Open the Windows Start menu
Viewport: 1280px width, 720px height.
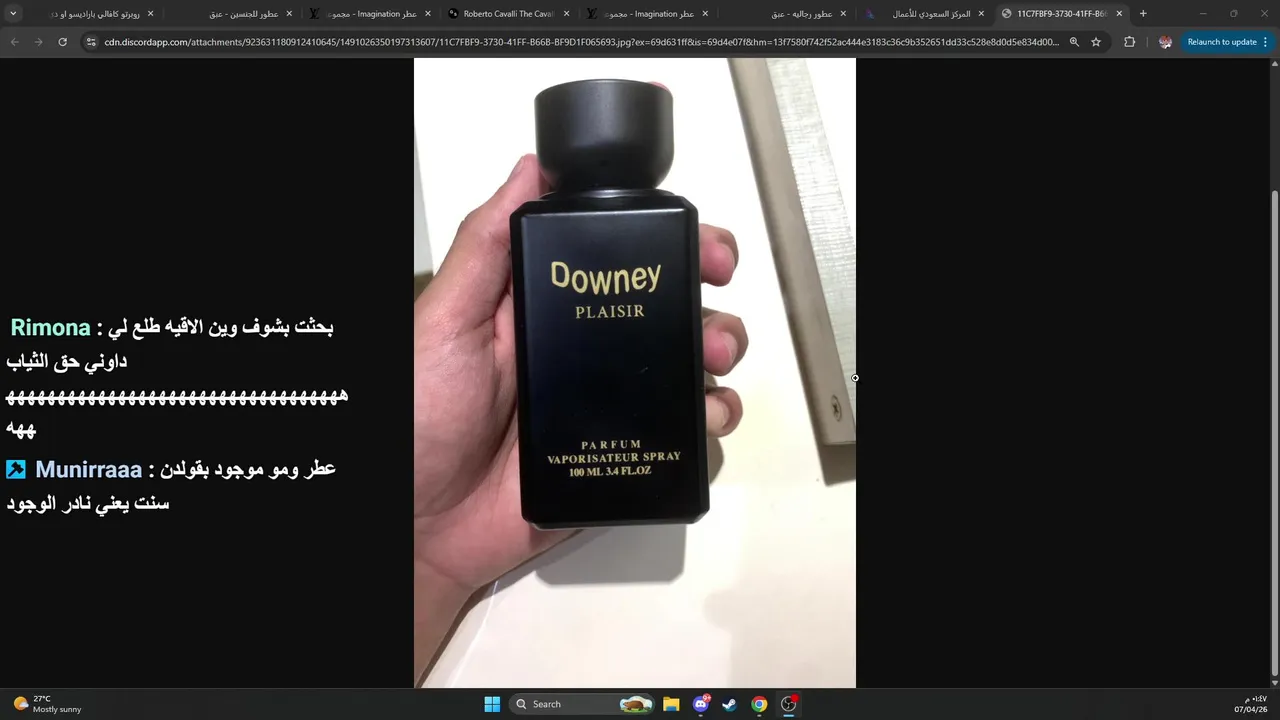tap(492, 704)
